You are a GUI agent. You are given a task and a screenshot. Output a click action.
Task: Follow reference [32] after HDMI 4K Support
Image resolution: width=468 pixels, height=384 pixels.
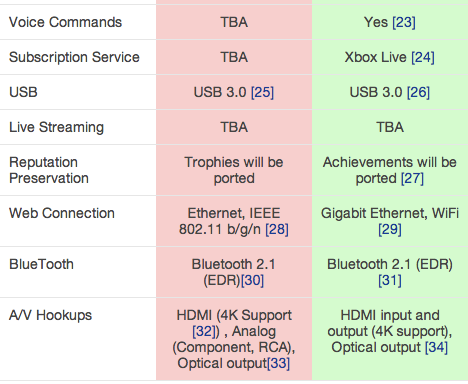(204, 332)
